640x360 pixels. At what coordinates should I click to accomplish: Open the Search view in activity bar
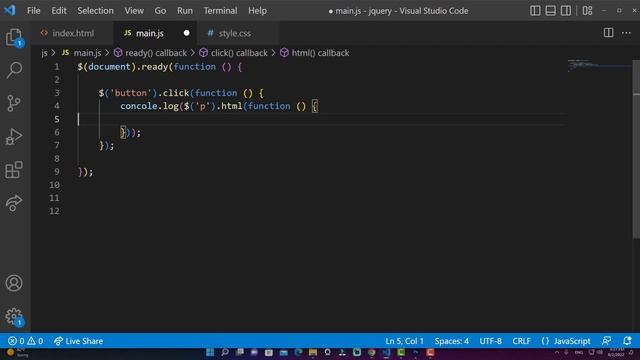pyautogui.click(x=14, y=70)
